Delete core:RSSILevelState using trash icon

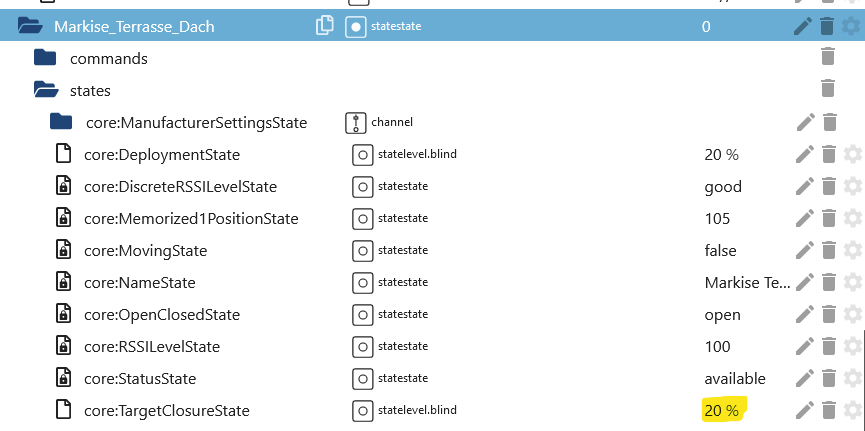(829, 347)
